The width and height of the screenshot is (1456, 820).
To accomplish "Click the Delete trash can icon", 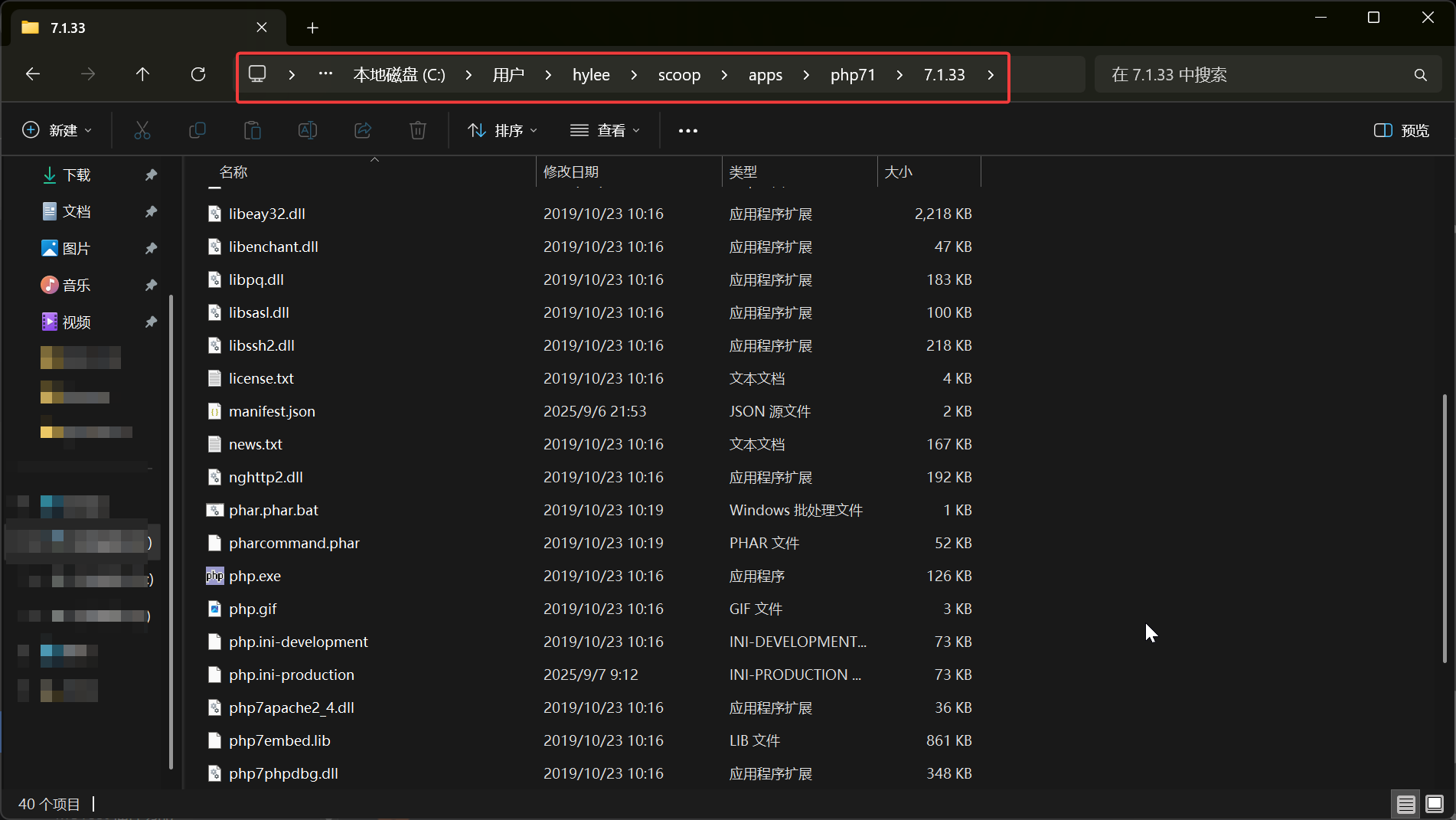I will pos(418,130).
